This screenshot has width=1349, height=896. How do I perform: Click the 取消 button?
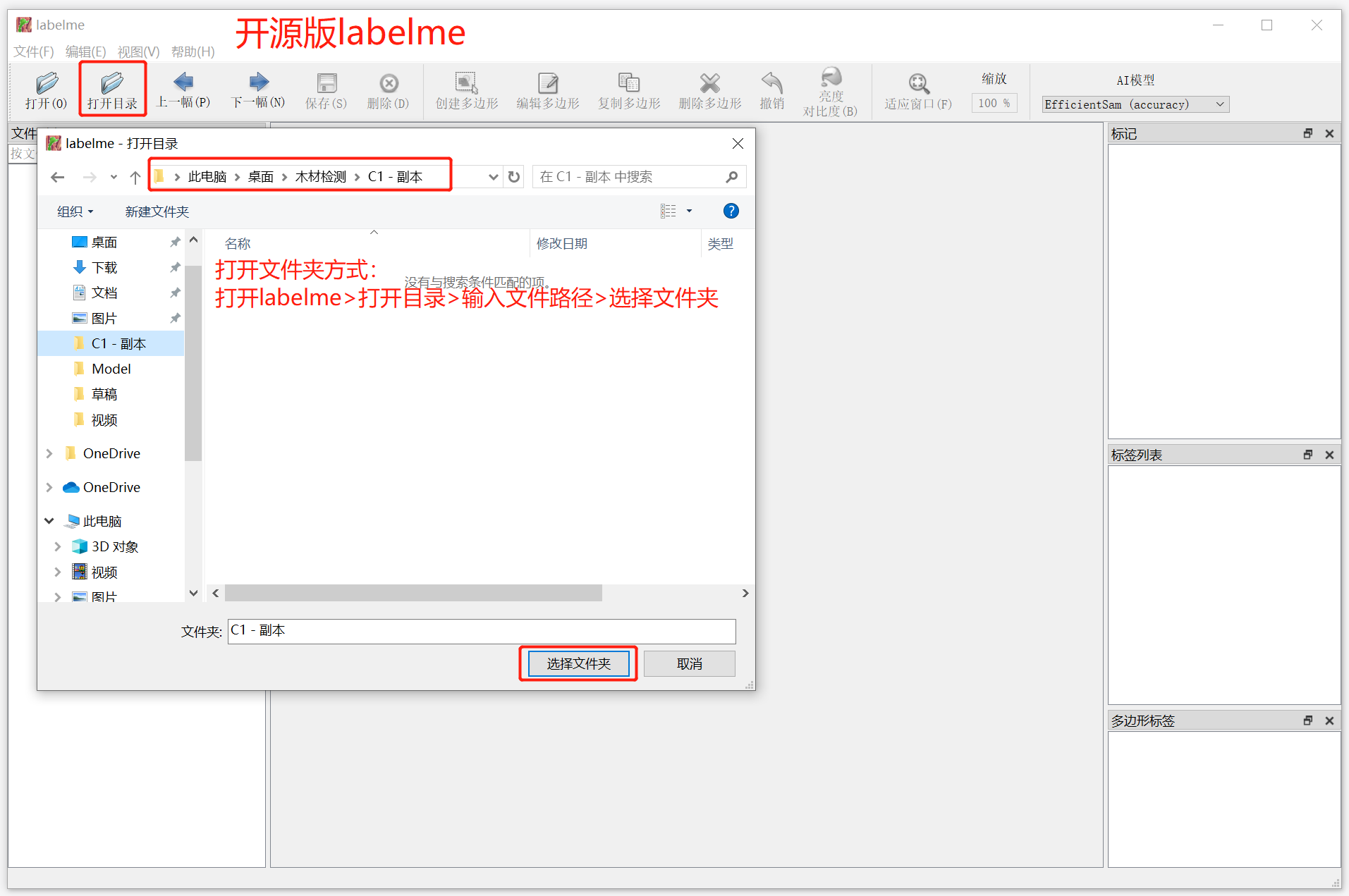pyautogui.click(x=689, y=663)
